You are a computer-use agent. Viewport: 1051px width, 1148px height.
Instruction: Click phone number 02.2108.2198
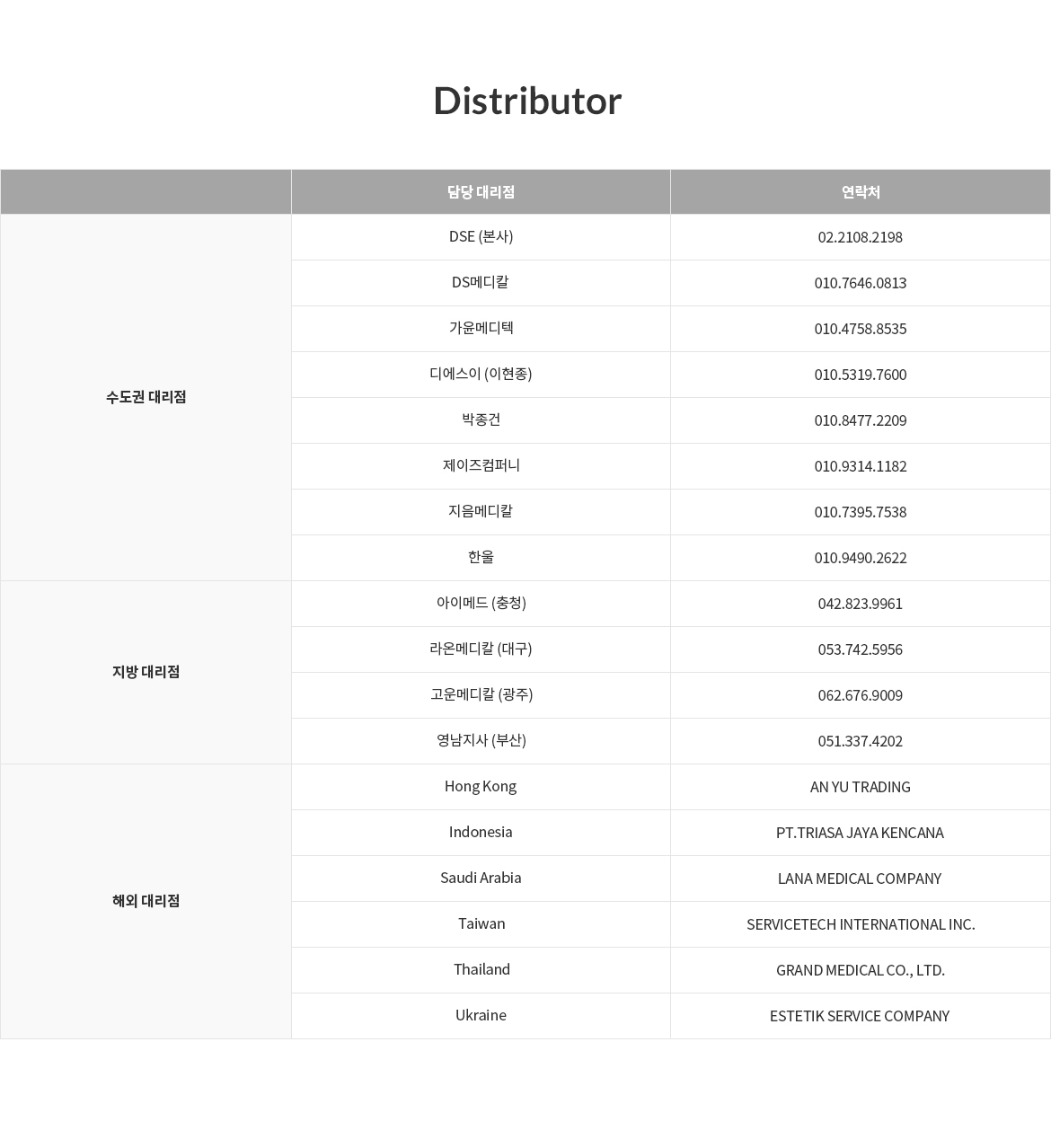(x=861, y=237)
